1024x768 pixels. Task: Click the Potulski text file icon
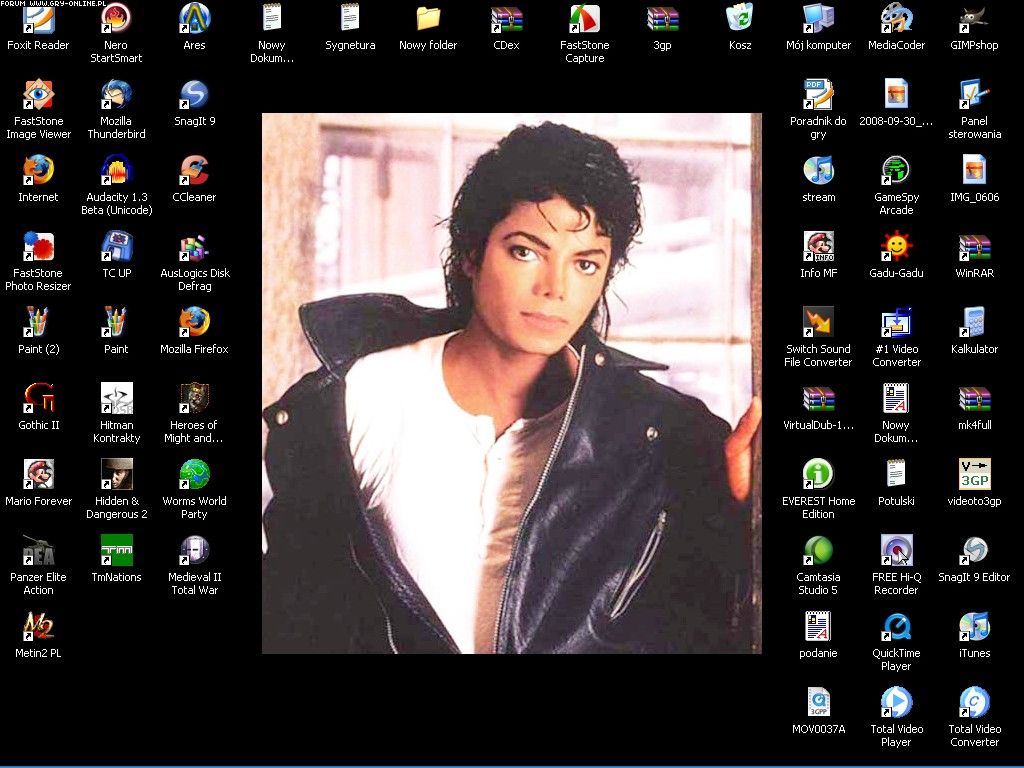click(x=896, y=475)
